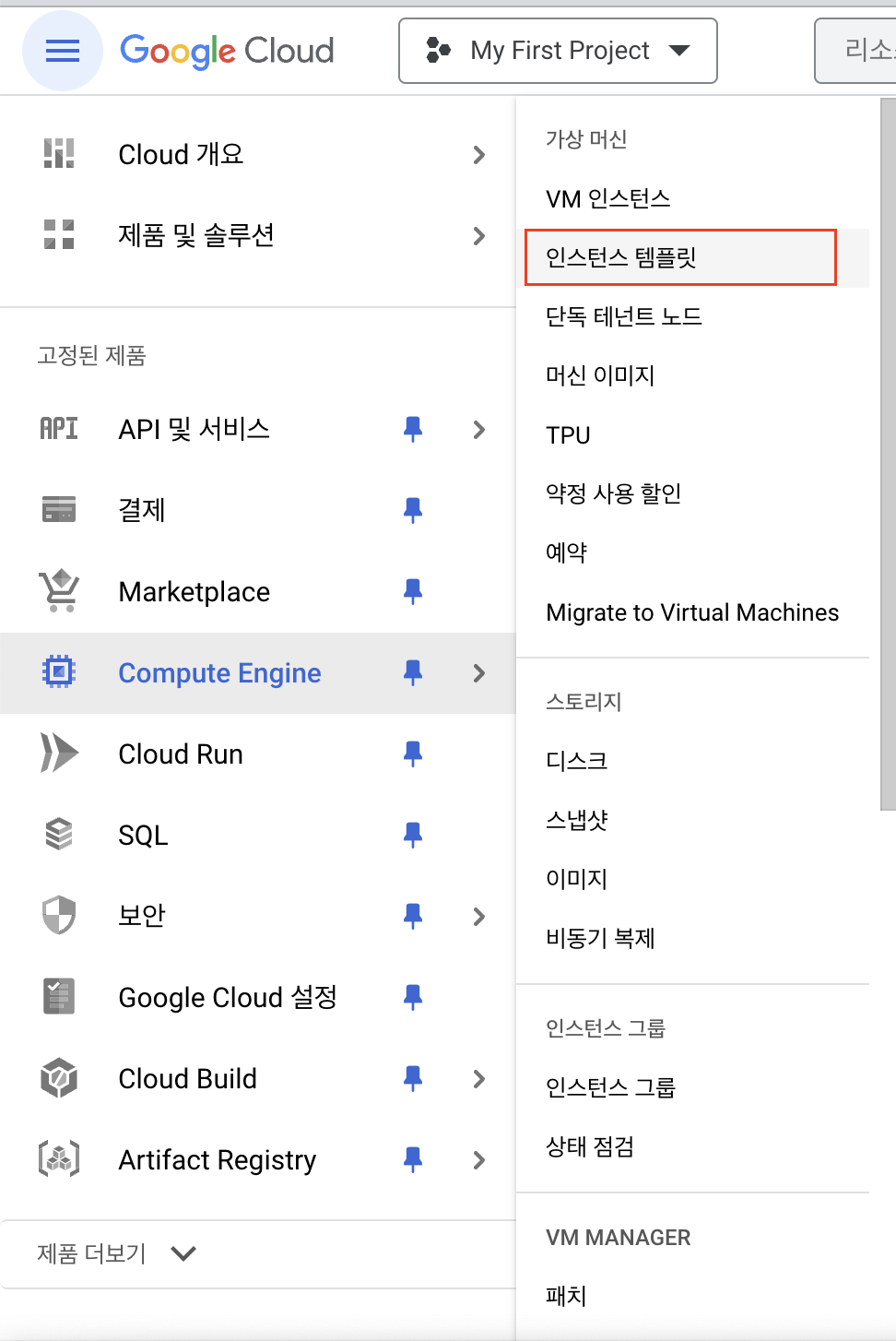Click the submenu vertical scrollbar
896x1341 pixels.
pos(888,454)
